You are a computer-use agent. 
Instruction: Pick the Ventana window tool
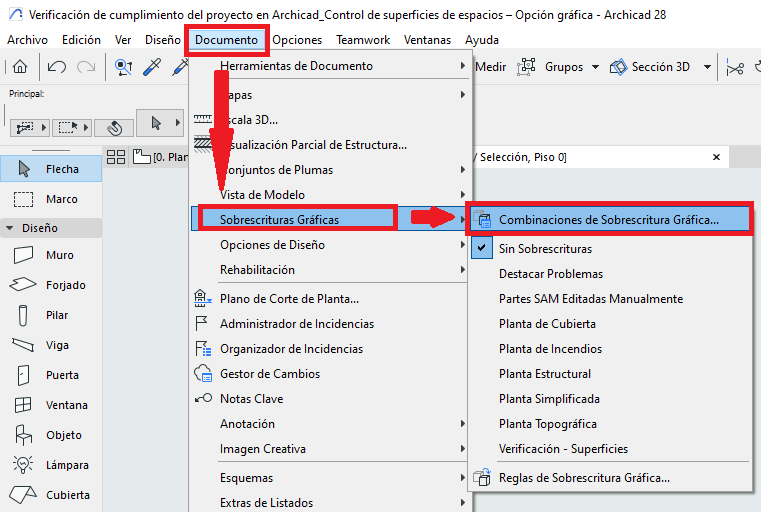tap(50, 405)
